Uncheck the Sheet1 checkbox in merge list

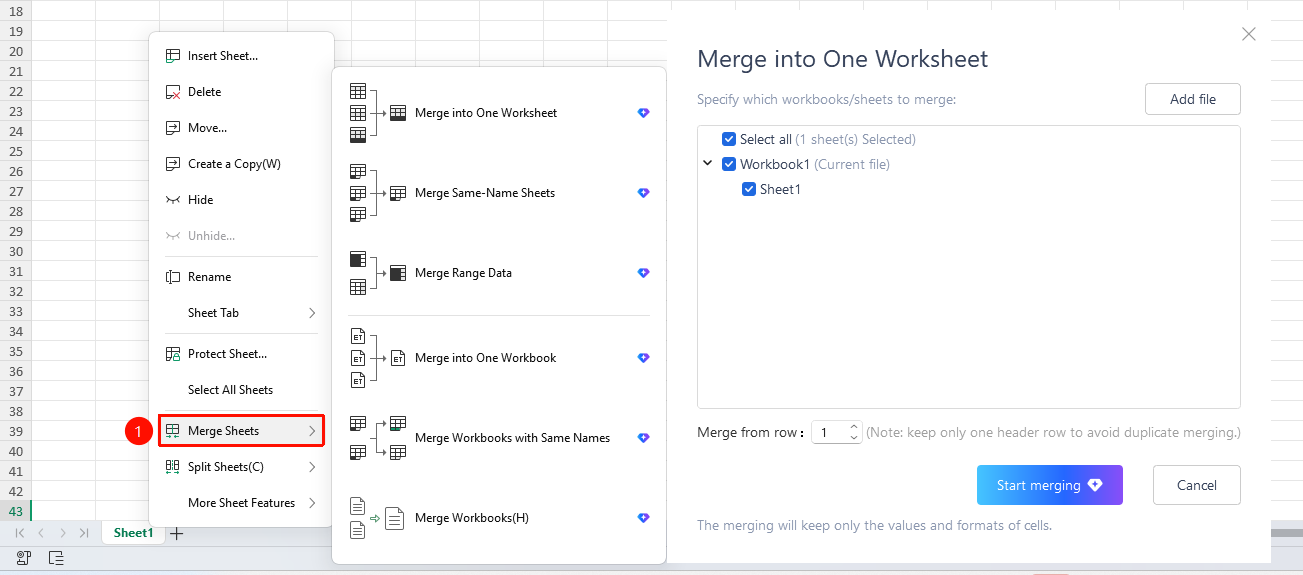pyautogui.click(x=749, y=189)
